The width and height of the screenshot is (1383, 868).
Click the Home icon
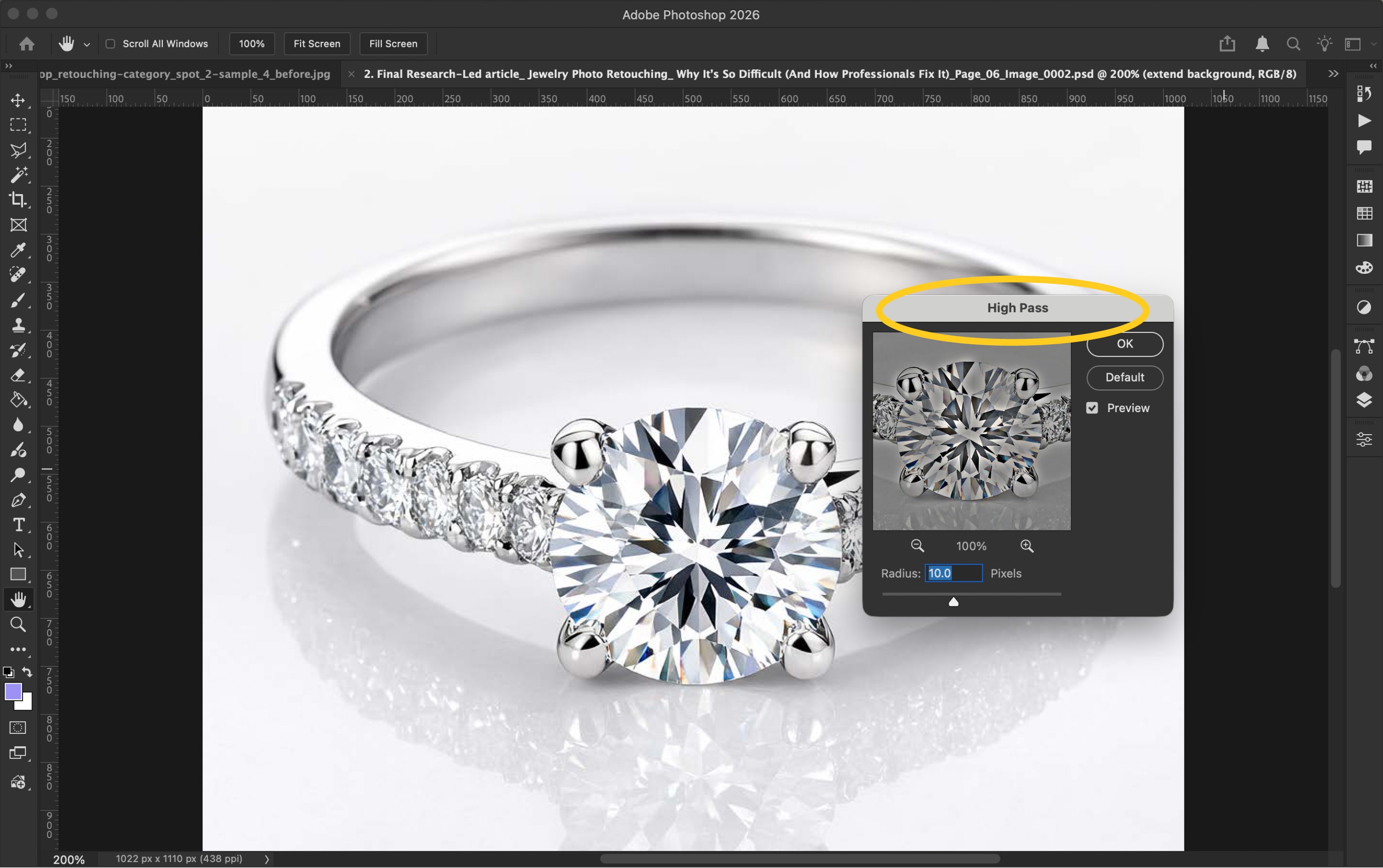[26, 44]
